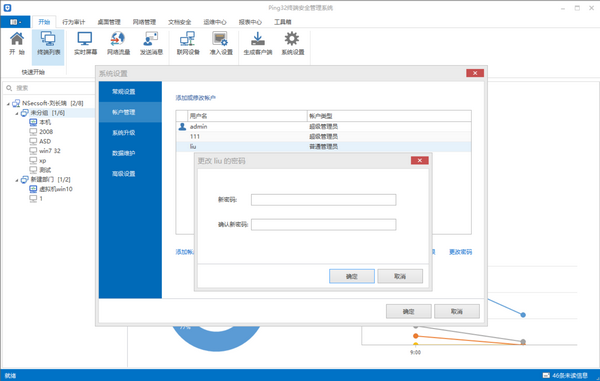The height and width of the screenshot is (381, 600).
Task: Switch to the 运维中心 ribbon tab
Action: (215, 22)
